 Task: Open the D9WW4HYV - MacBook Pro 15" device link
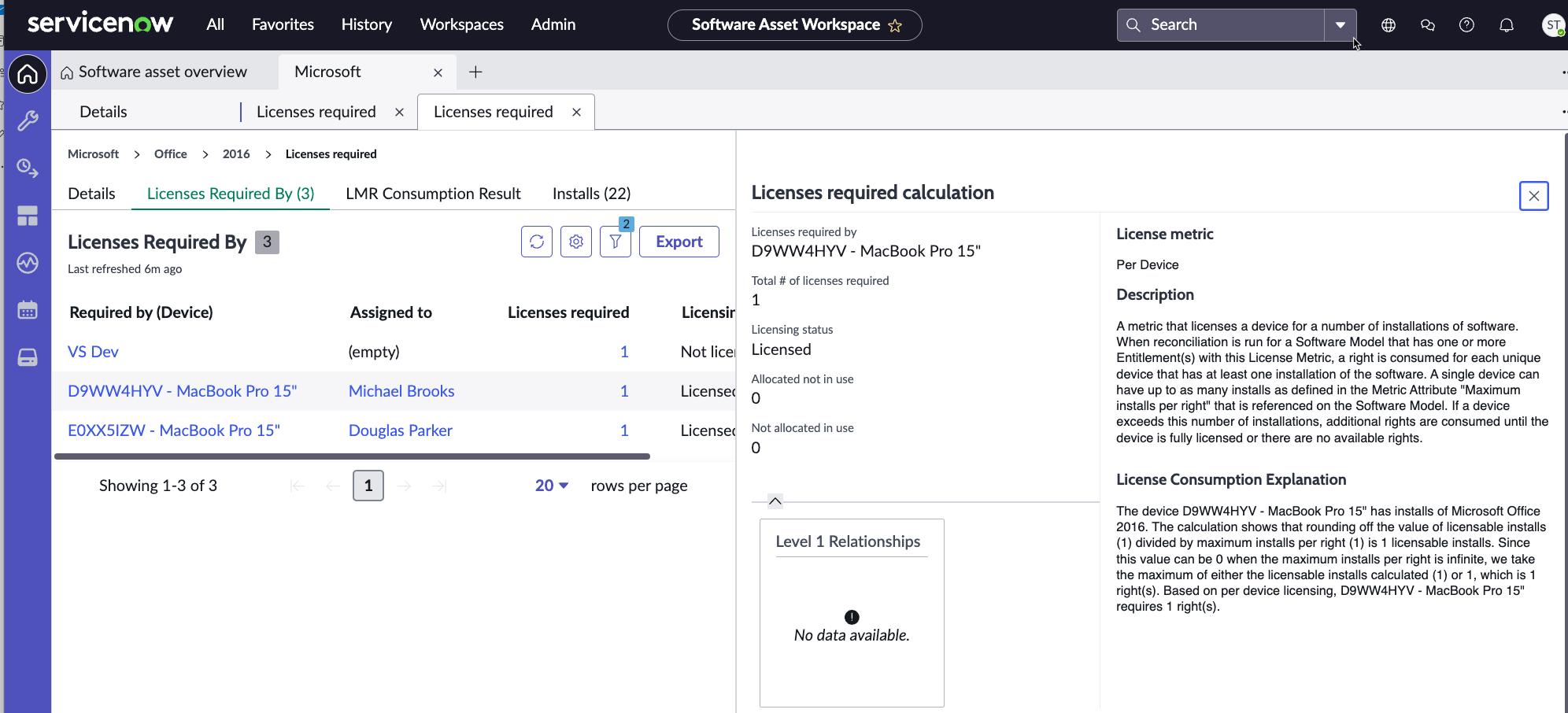tap(182, 391)
